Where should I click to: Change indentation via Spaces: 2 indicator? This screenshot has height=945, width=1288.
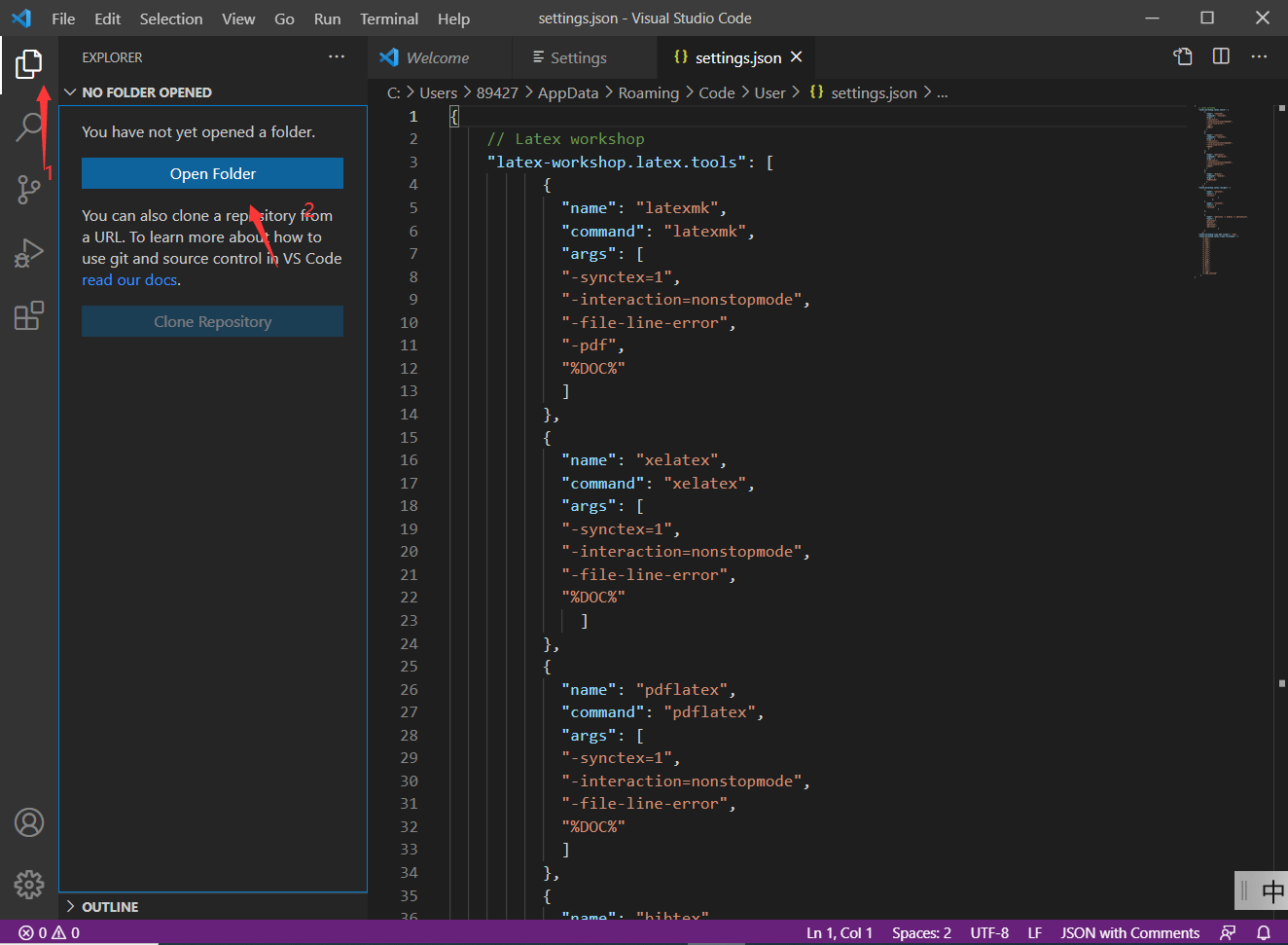coord(920,932)
